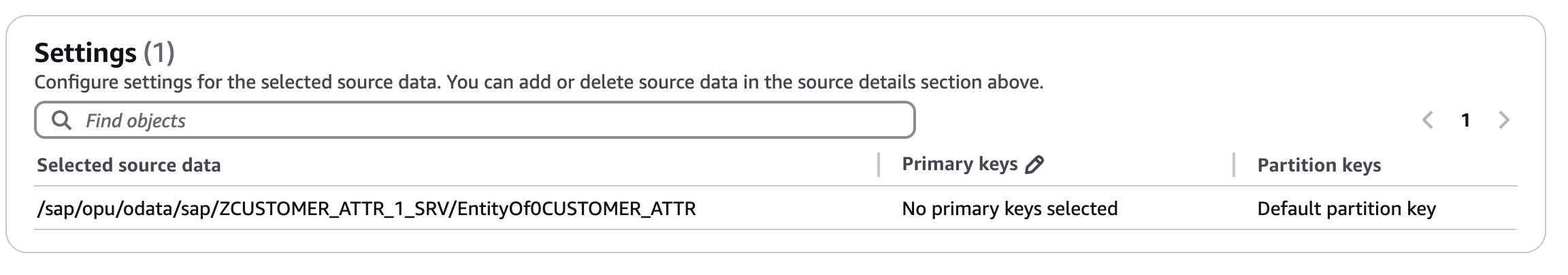
Task: Click the Default partition key cell
Action: coord(1345,208)
